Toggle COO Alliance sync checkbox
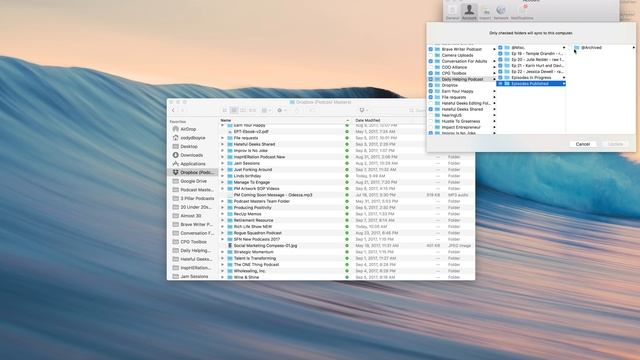 click(431, 67)
